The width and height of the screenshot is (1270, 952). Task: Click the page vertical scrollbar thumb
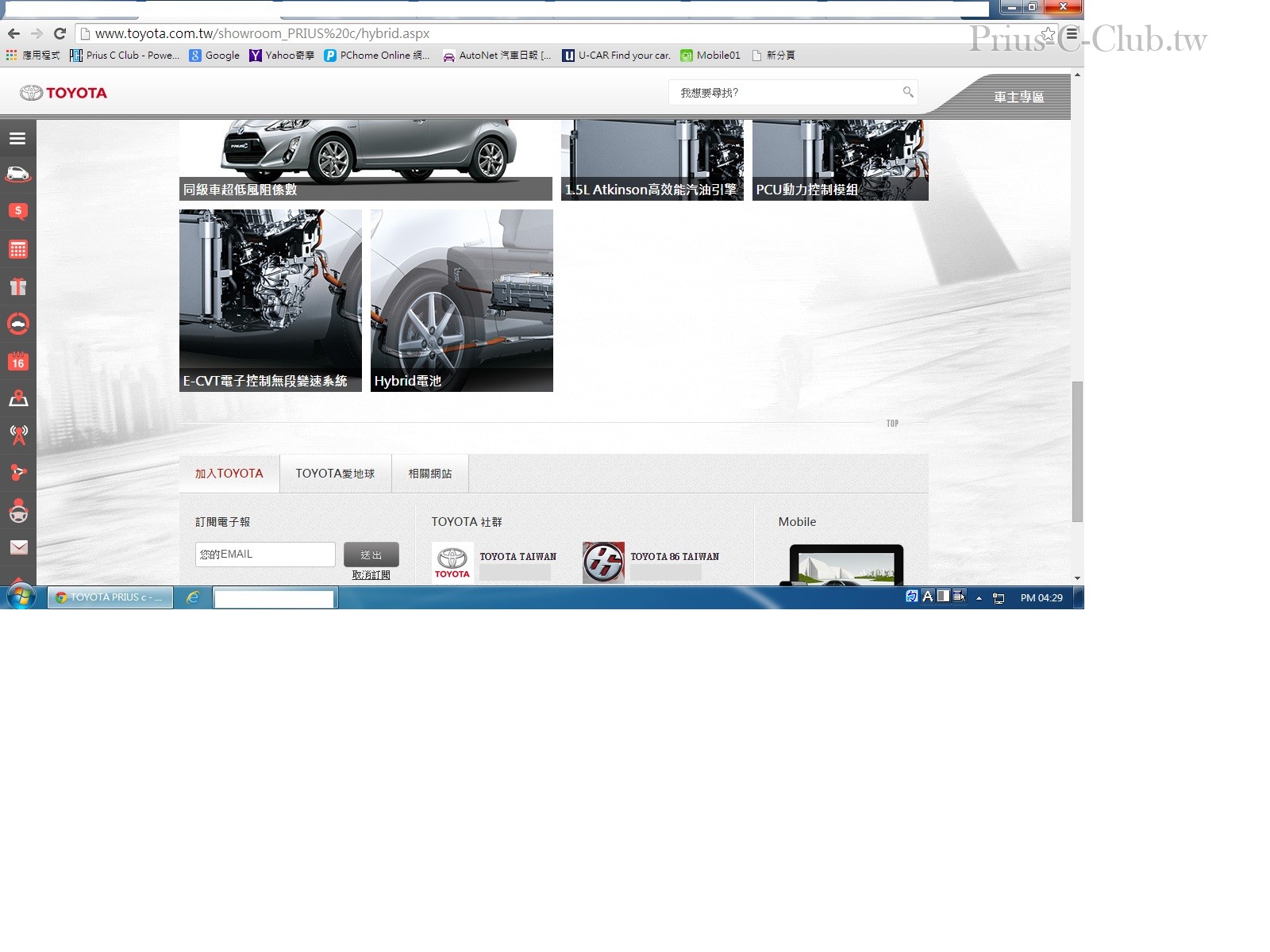pyautogui.click(x=1077, y=451)
